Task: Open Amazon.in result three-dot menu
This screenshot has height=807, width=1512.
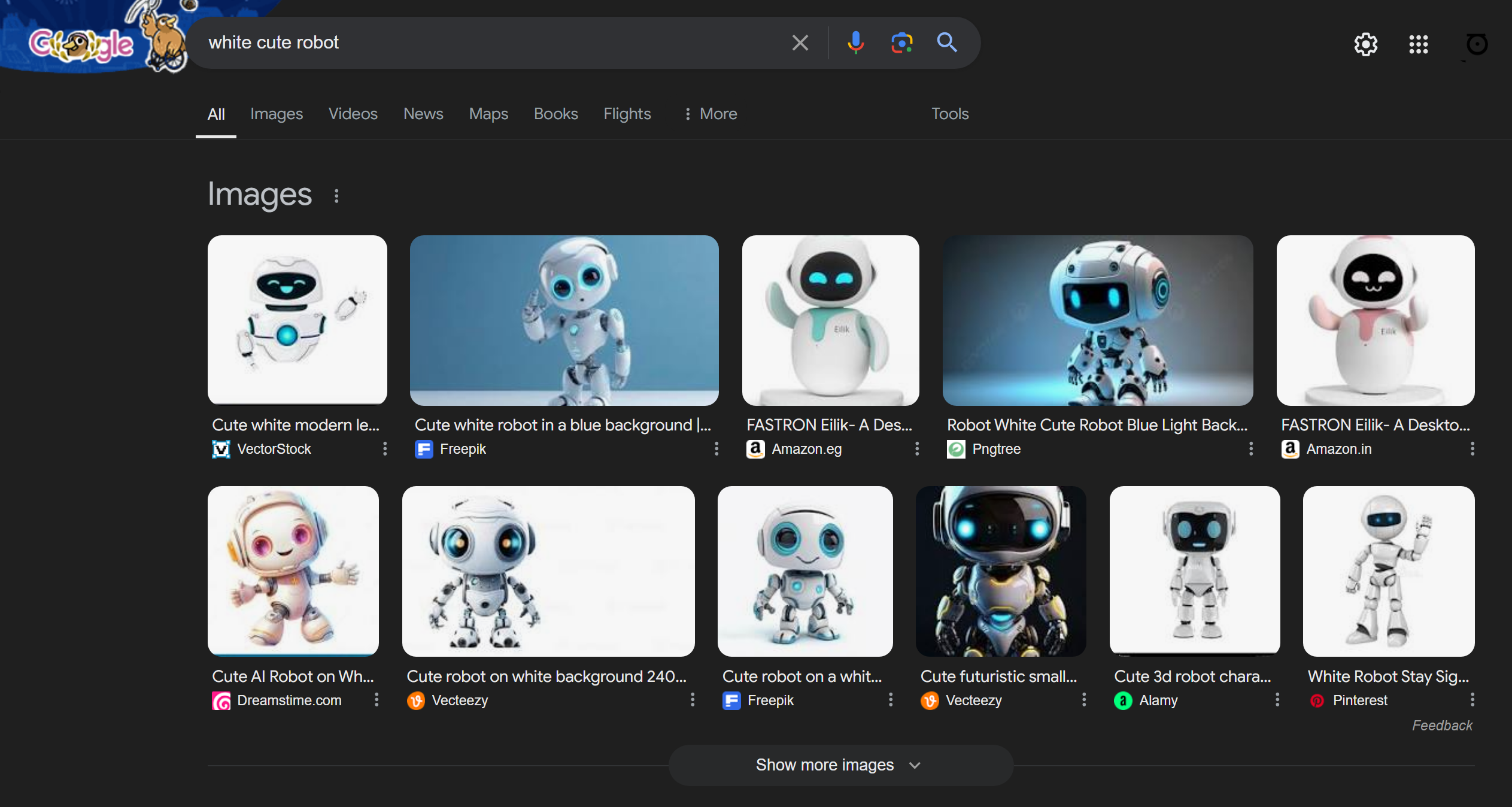Action: pyautogui.click(x=1472, y=448)
